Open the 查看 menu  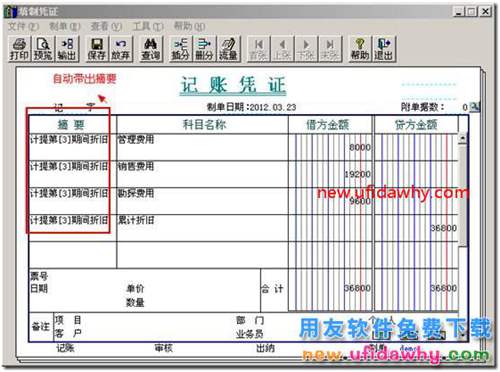pyautogui.click(x=106, y=26)
